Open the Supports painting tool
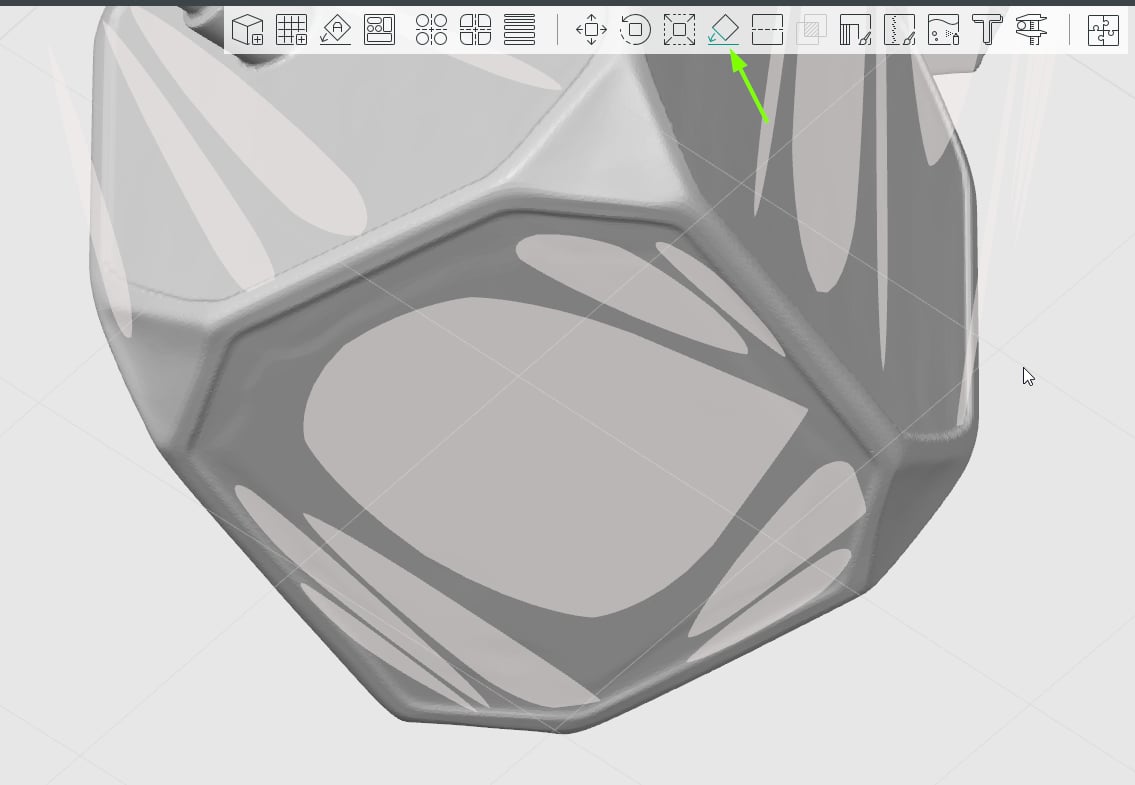1135x785 pixels. click(855, 30)
